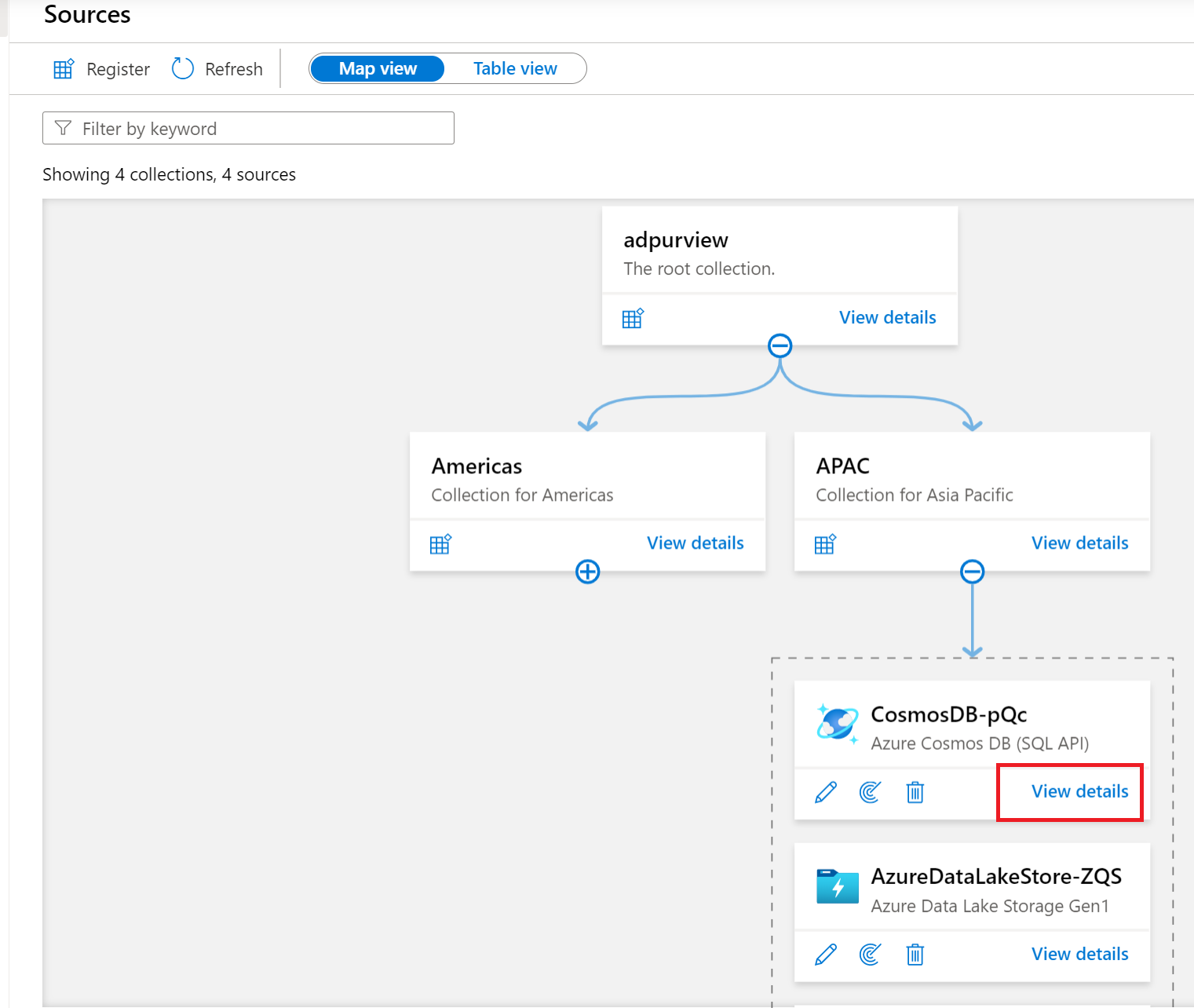This screenshot has height=1008, width=1194.
Task: Delete the AzureDataLakeStore-ZQS source
Action: (915, 955)
